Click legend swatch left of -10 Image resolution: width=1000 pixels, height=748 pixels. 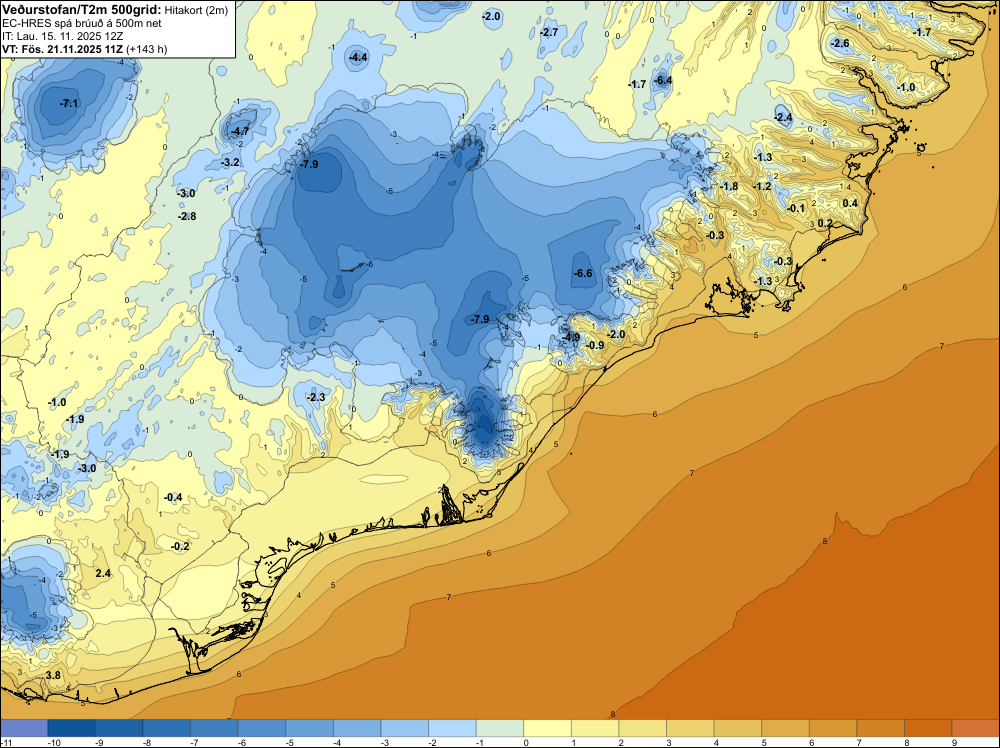24,728
